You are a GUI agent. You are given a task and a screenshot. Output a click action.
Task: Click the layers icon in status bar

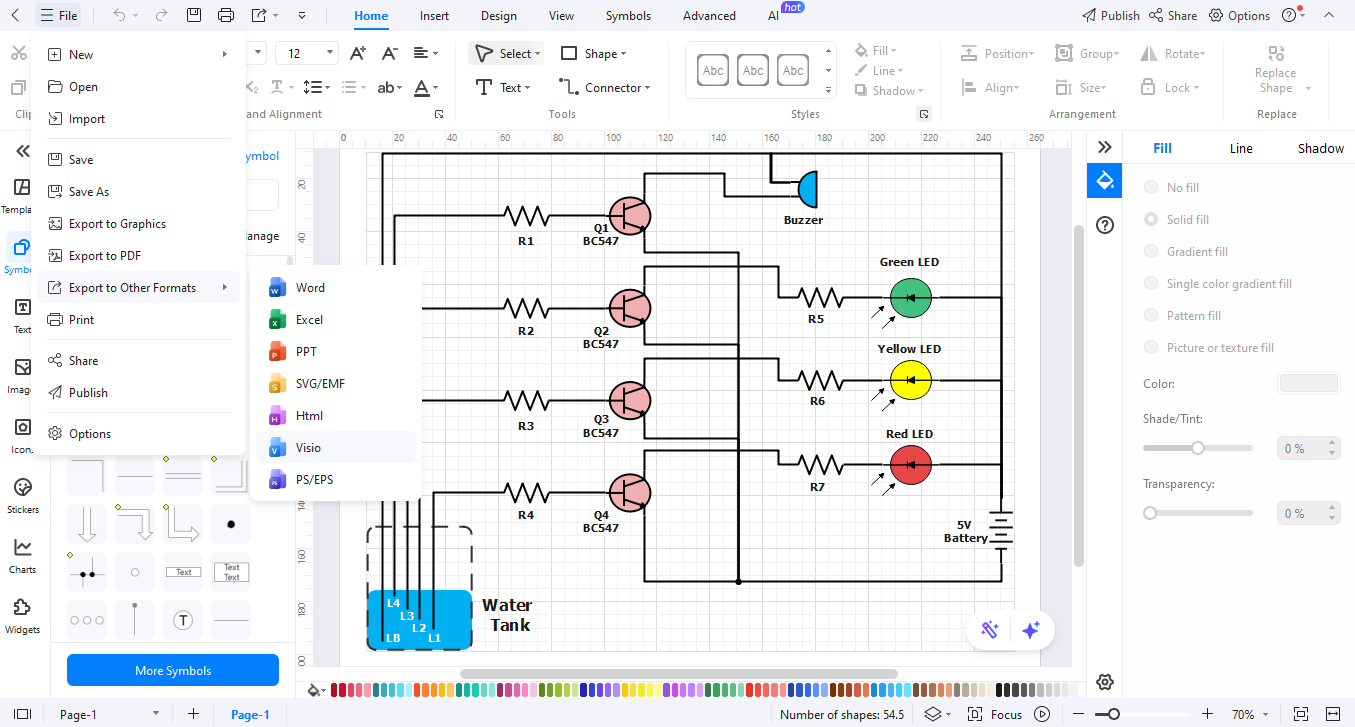click(933, 714)
